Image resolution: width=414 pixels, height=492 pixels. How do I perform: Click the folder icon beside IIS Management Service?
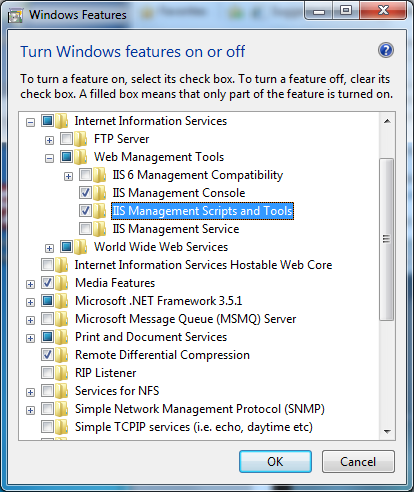100,229
